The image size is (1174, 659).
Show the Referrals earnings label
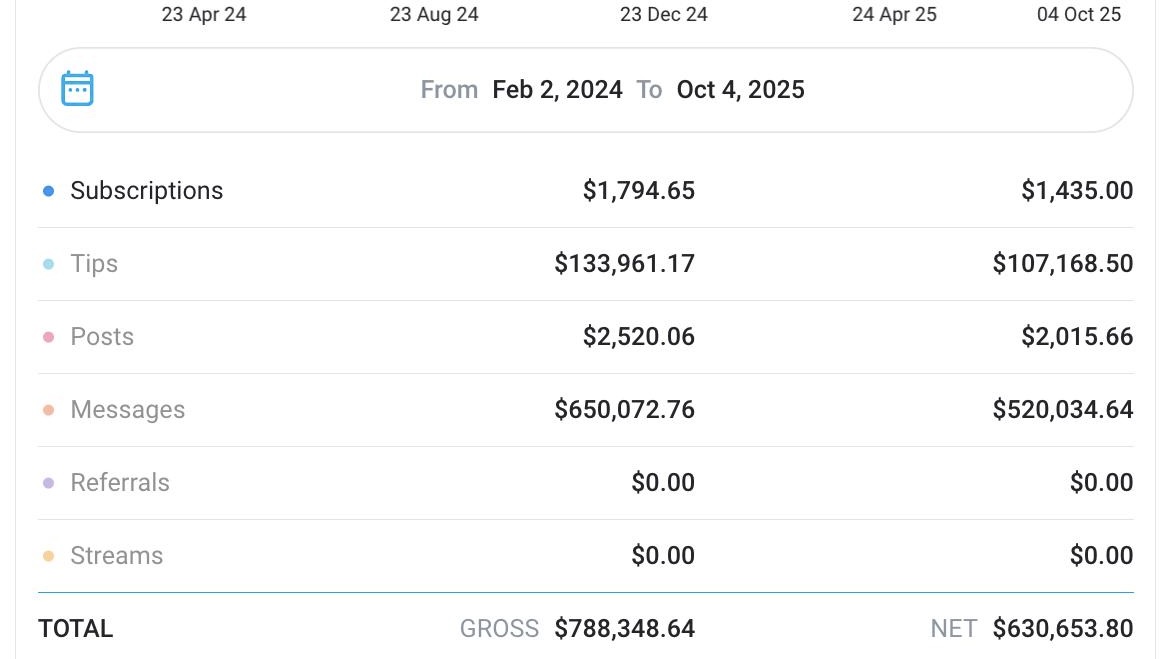point(120,483)
